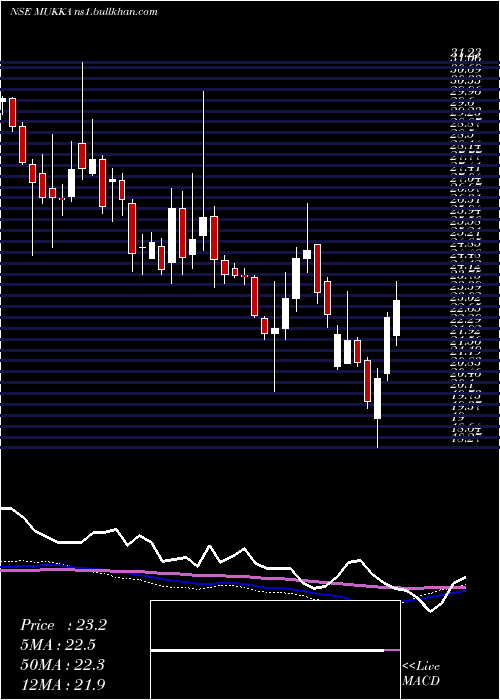Click the '50MA : 22.3' value
This screenshot has height=700, width=500.
point(62,665)
